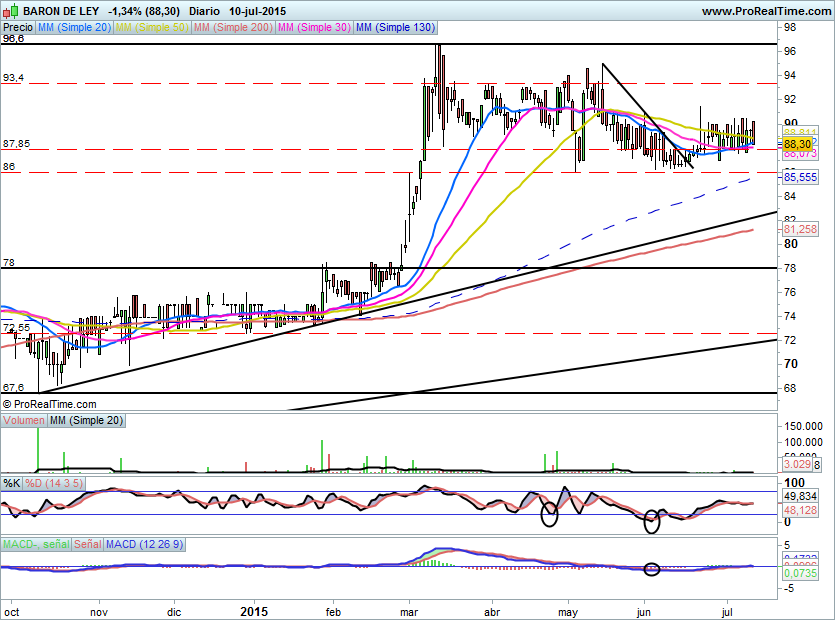Click the circled stochastic dip near May

549,514
